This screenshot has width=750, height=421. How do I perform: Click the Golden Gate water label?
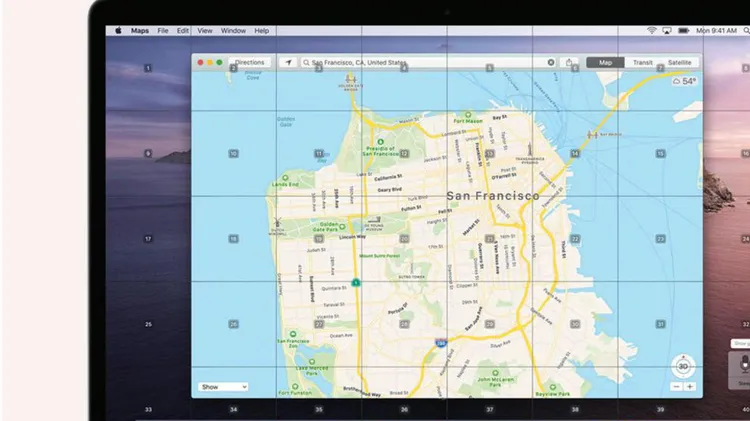click(x=286, y=122)
